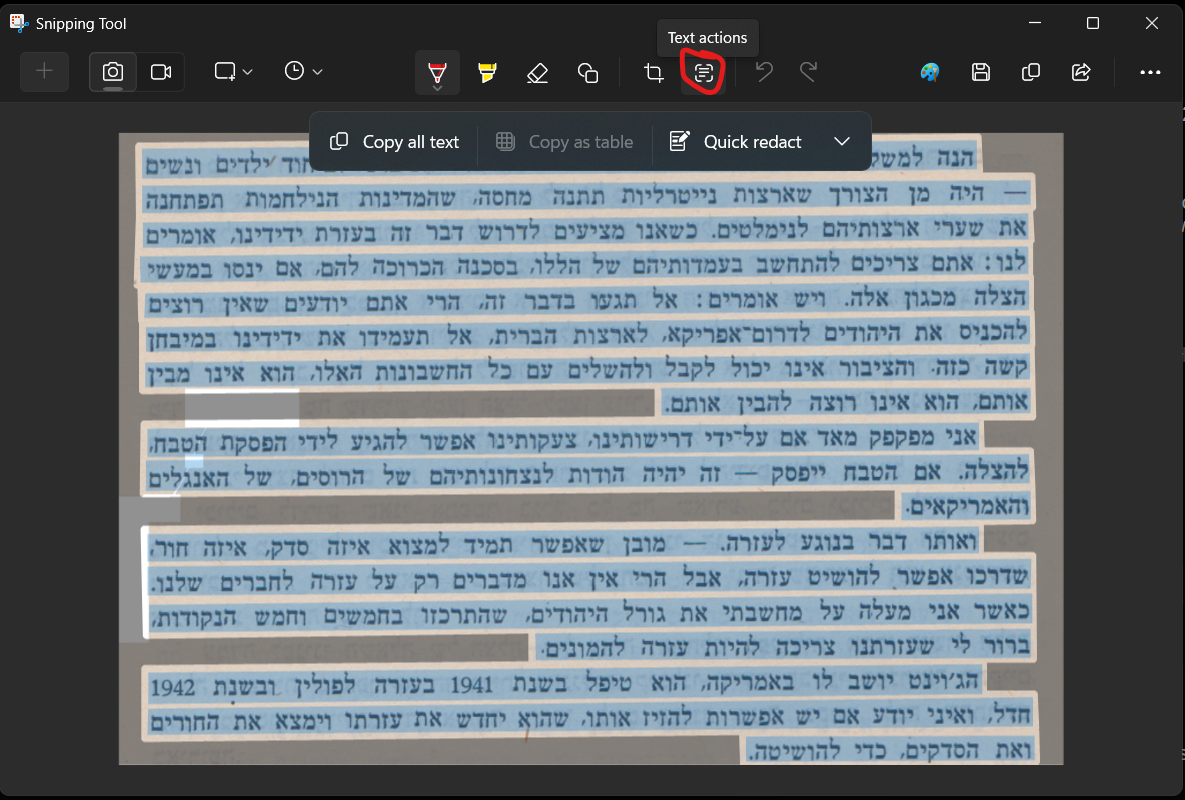Click the New snip plus button
This screenshot has width=1185, height=800.
tap(44, 72)
